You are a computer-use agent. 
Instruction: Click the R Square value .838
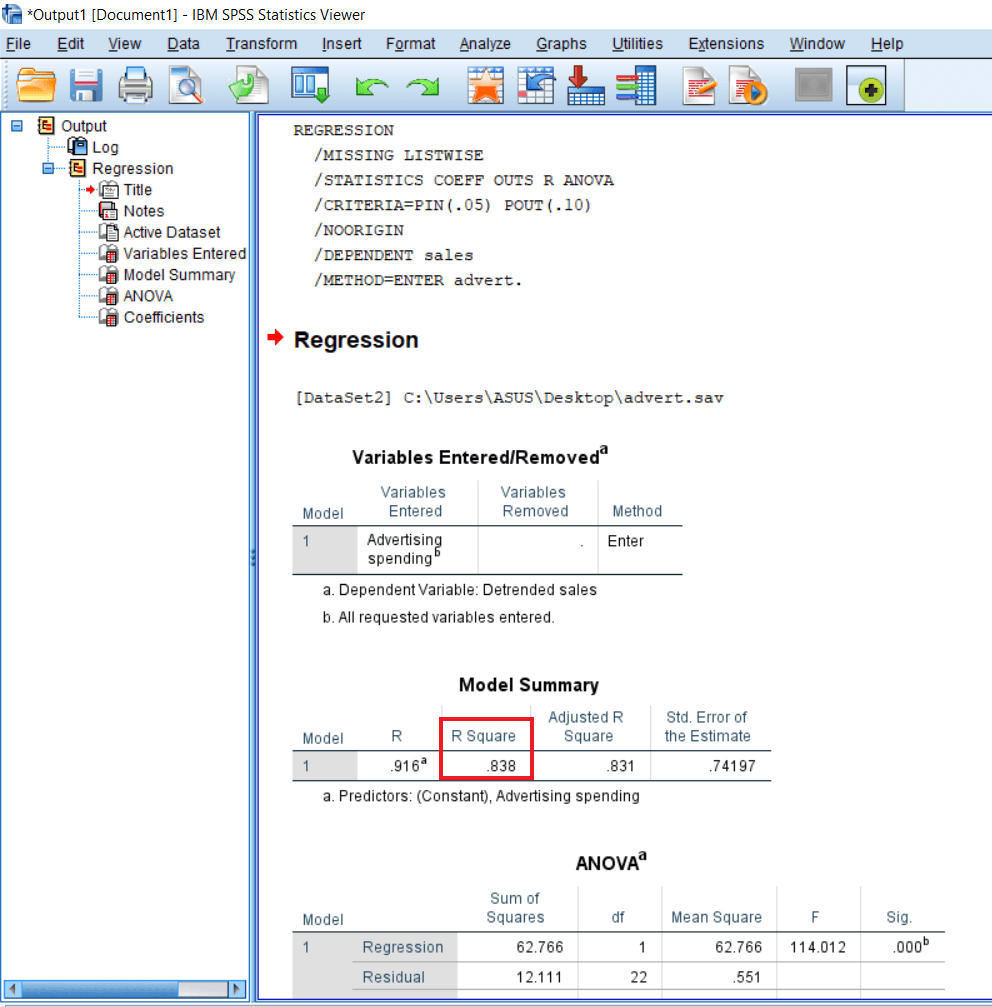pos(501,766)
